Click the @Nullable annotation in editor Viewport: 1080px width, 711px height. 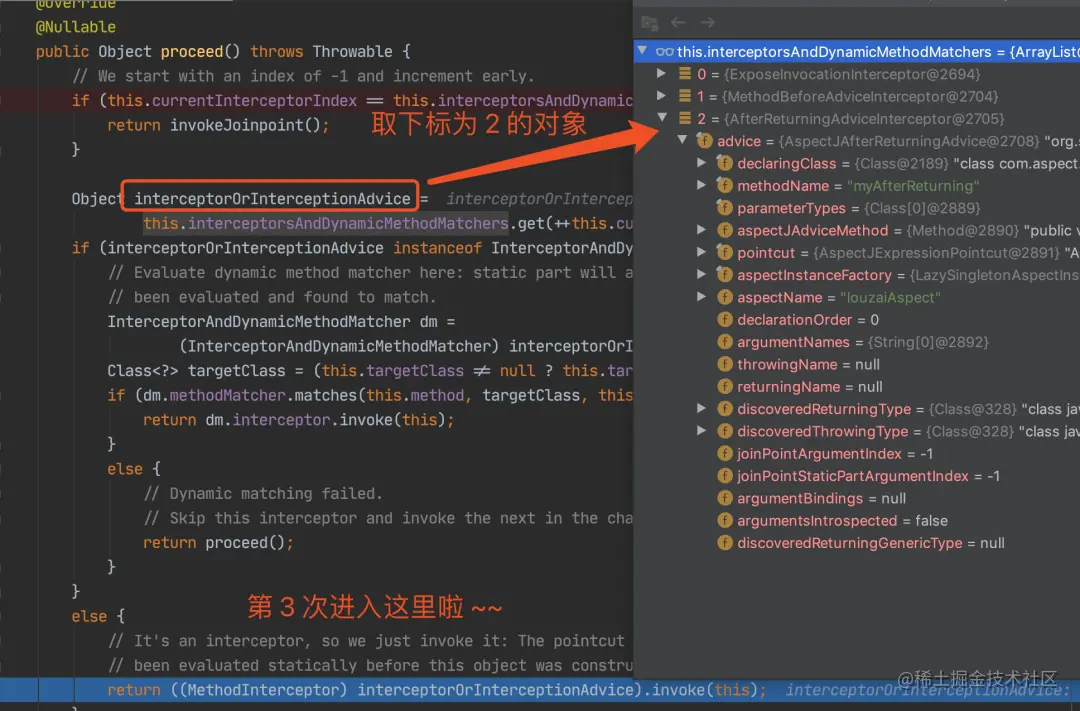tap(76, 27)
